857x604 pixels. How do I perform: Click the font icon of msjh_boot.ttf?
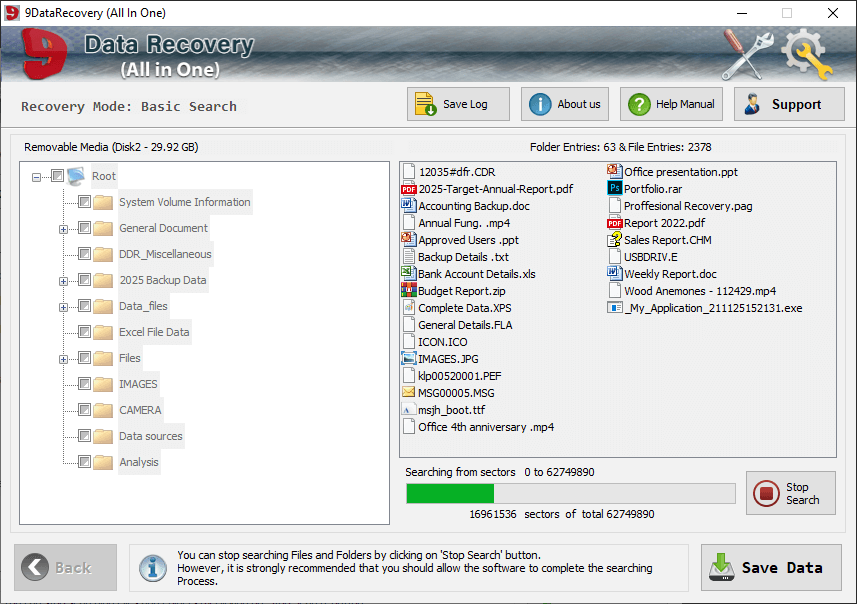408,409
